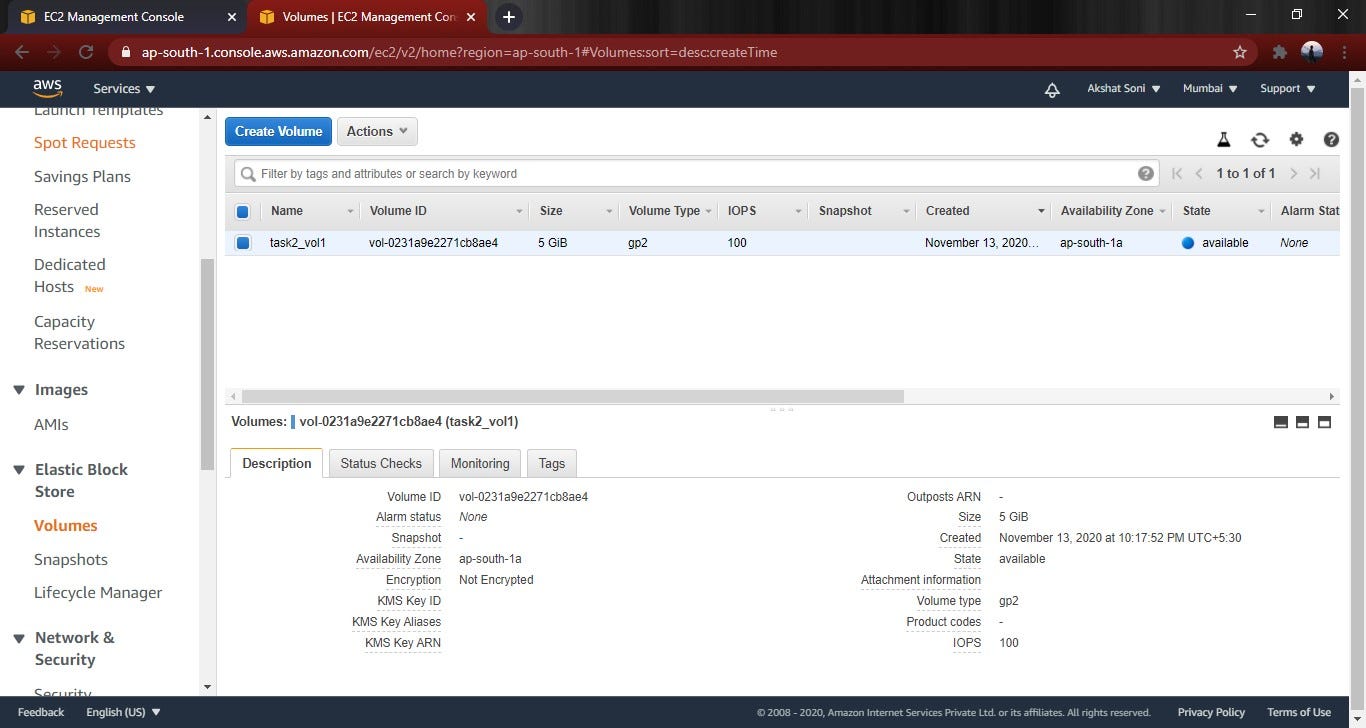Open Snapshots in sidebar

(x=71, y=560)
